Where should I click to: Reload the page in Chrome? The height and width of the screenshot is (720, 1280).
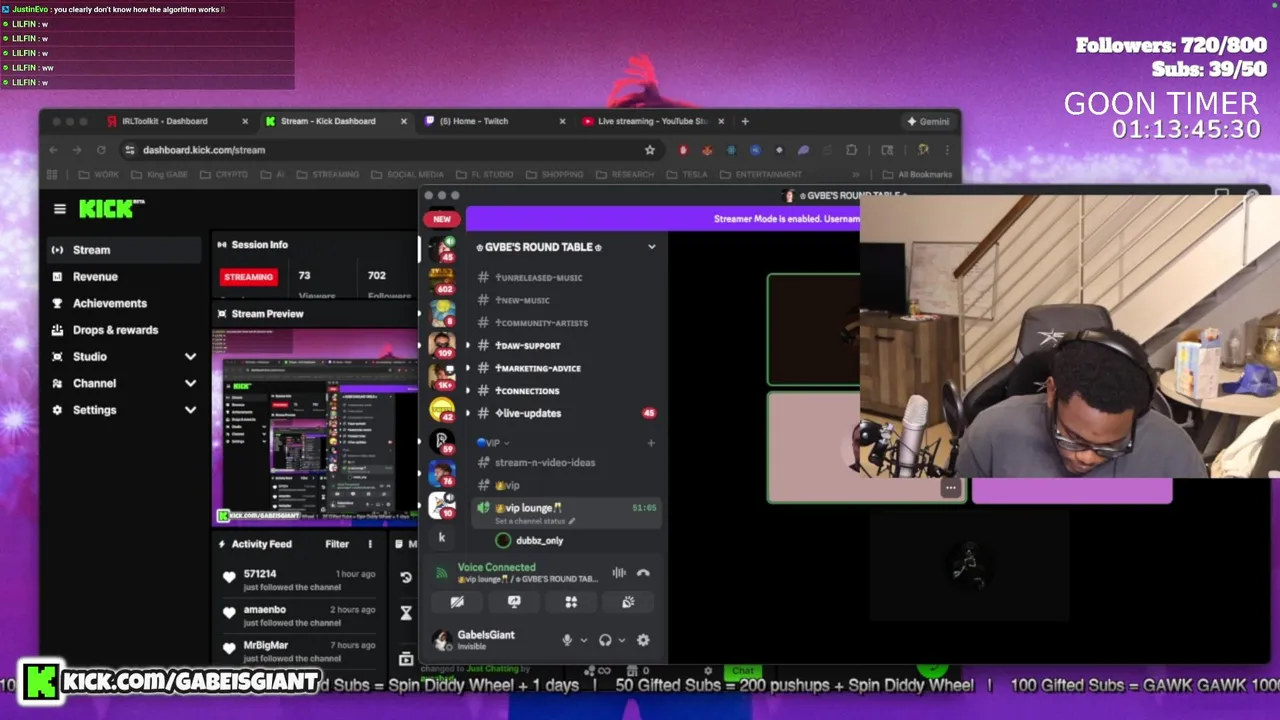coord(101,150)
